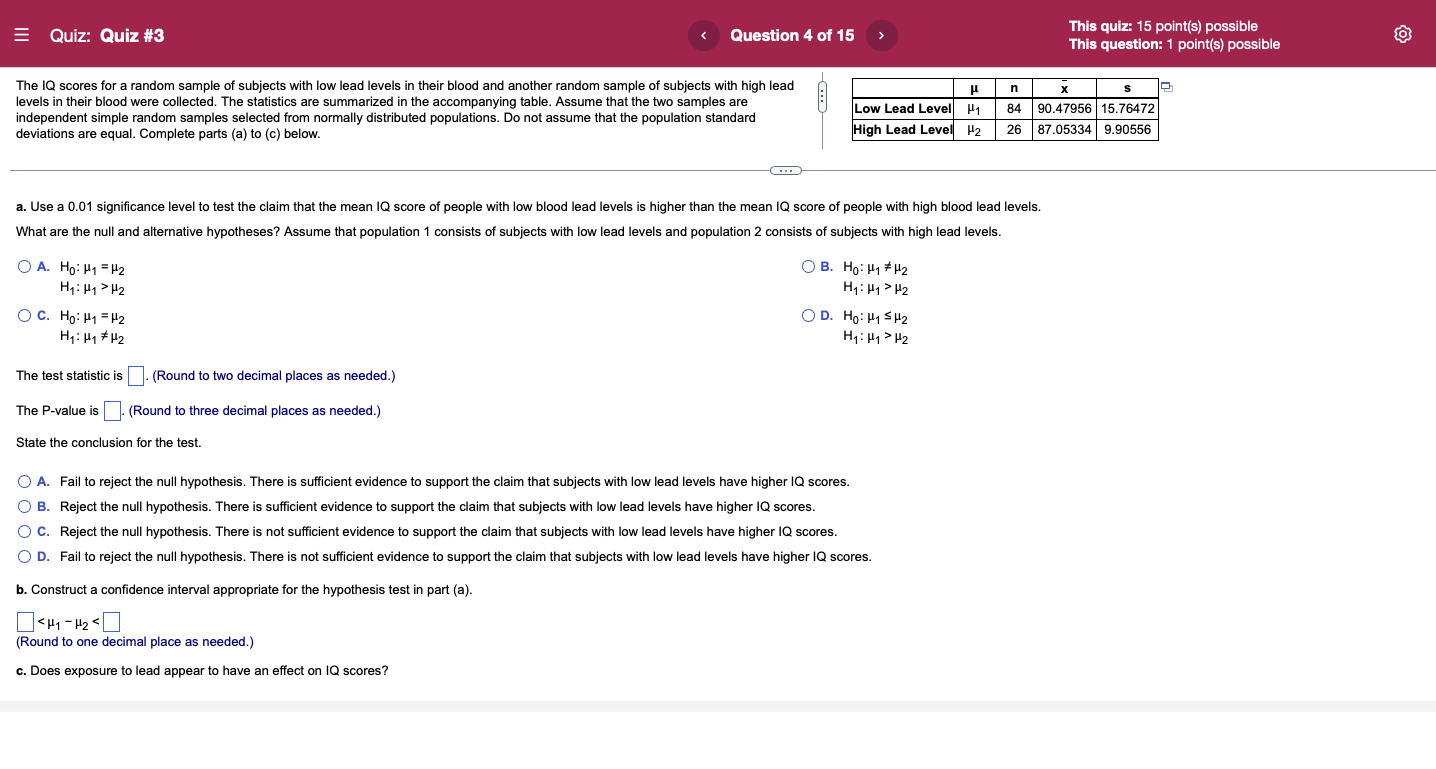This screenshot has width=1436, height=769.
Task: Click the confidence interval lower bound box
Action: (x=24, y=621)
